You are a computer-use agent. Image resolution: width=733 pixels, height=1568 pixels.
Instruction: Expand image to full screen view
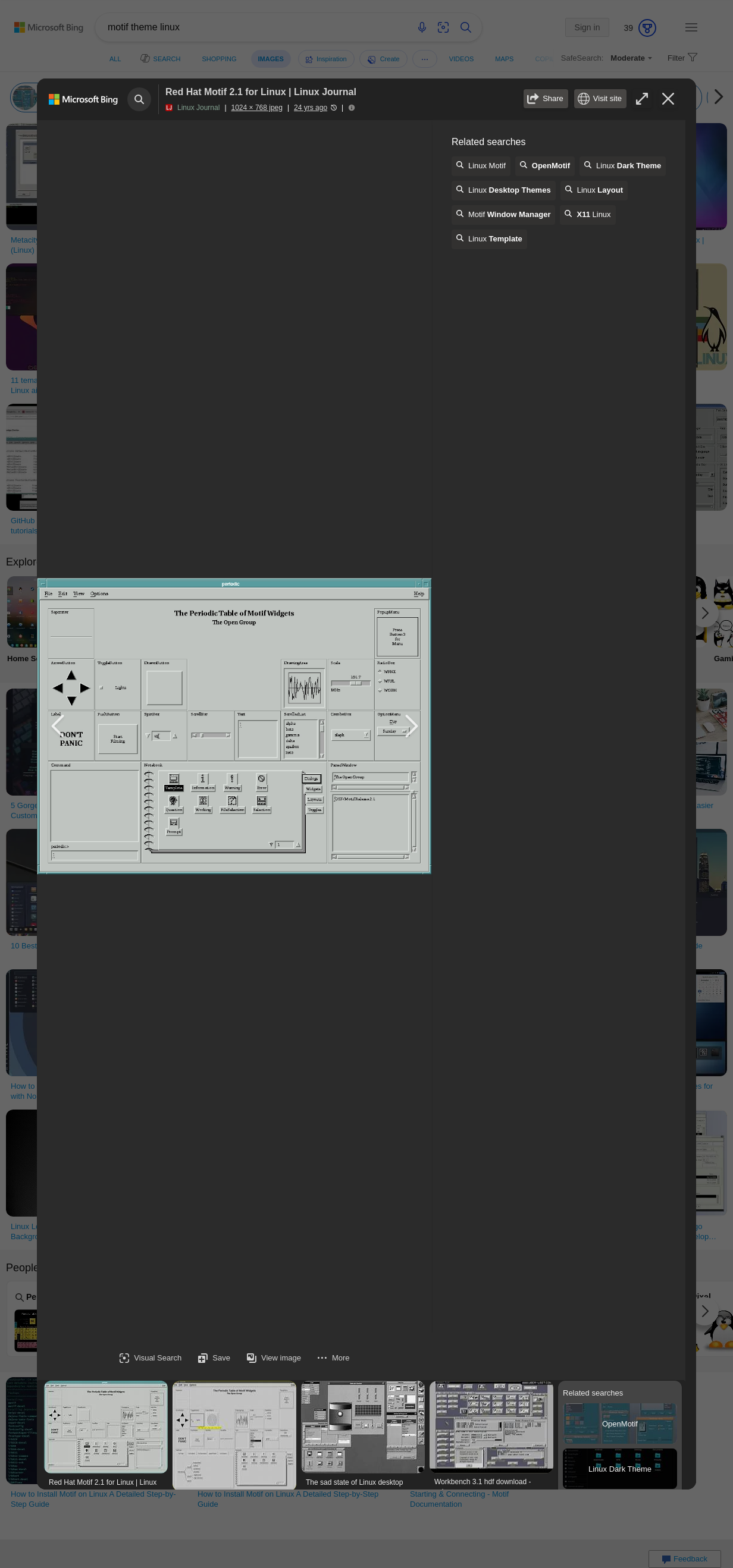click(642, 99)
